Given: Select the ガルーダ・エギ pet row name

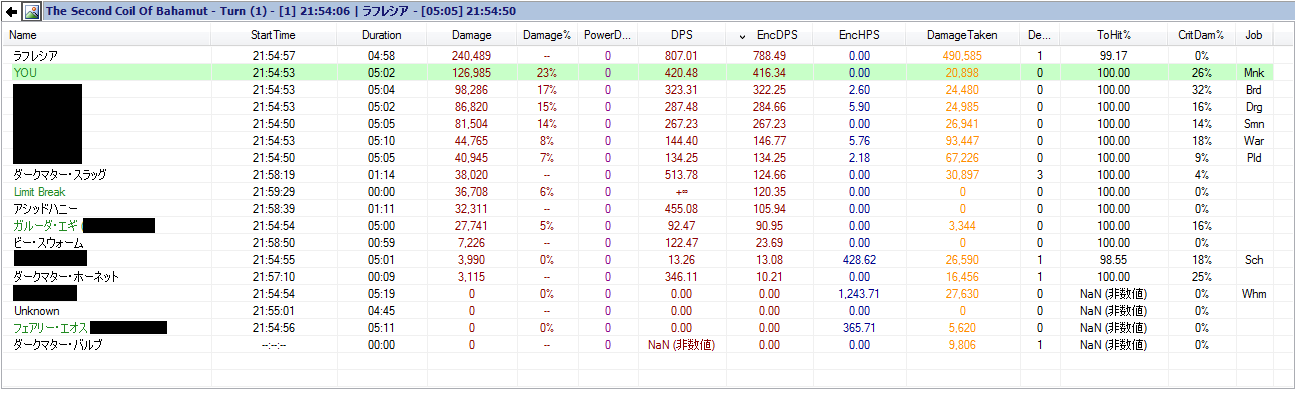Looking at the screenshot, I should click(x=46, y=226).
